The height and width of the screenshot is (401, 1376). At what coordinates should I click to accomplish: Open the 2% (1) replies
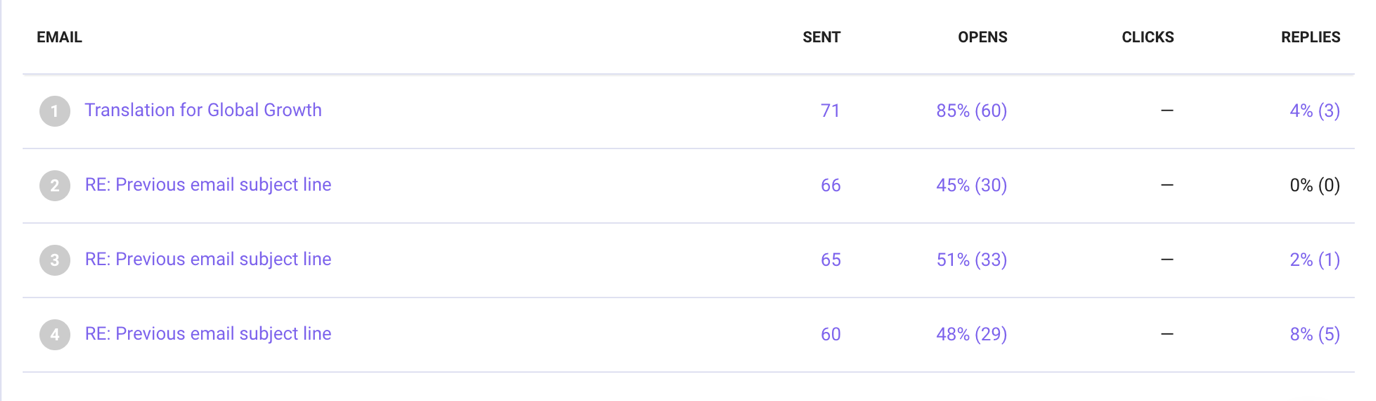click(x=1314, y=260)
